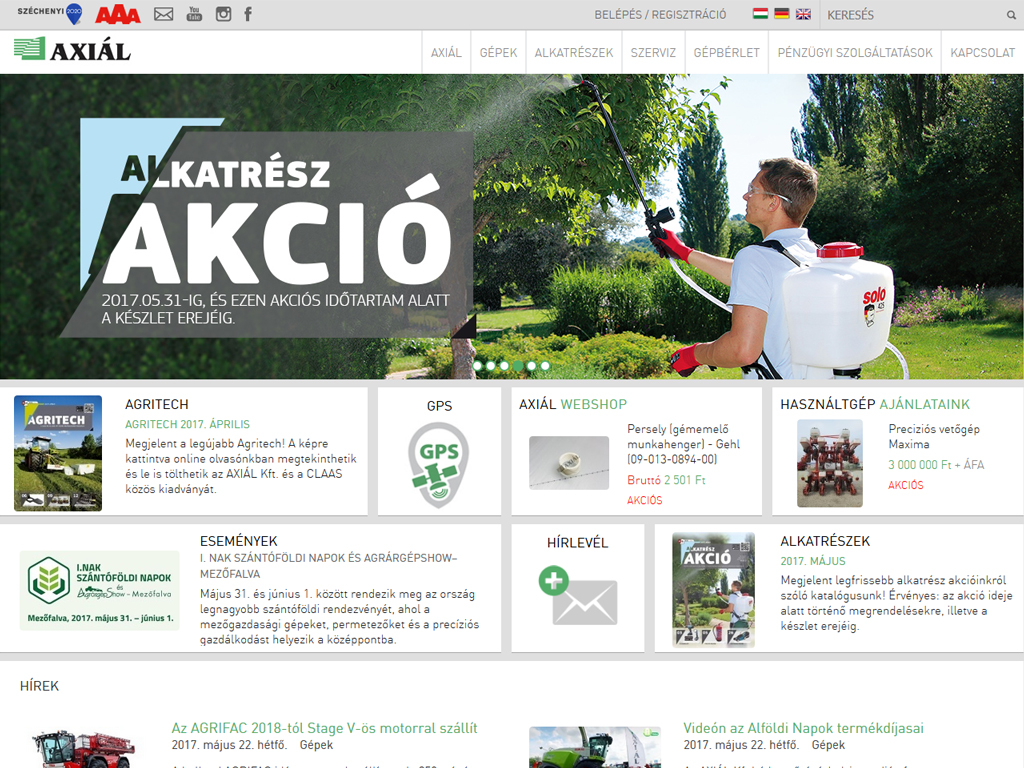Open the AXIÁL menu item
This screenshot has width=1024, height=768.
[x=446, y=53]
